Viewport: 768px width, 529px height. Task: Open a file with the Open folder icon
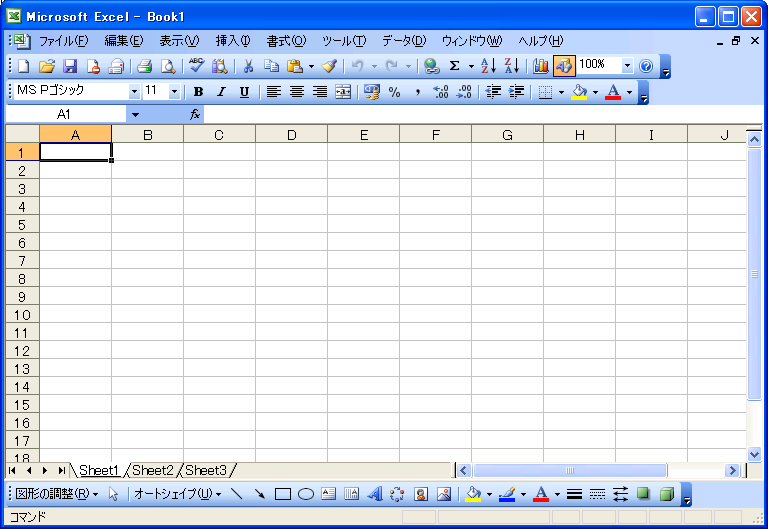coord(47,66)
